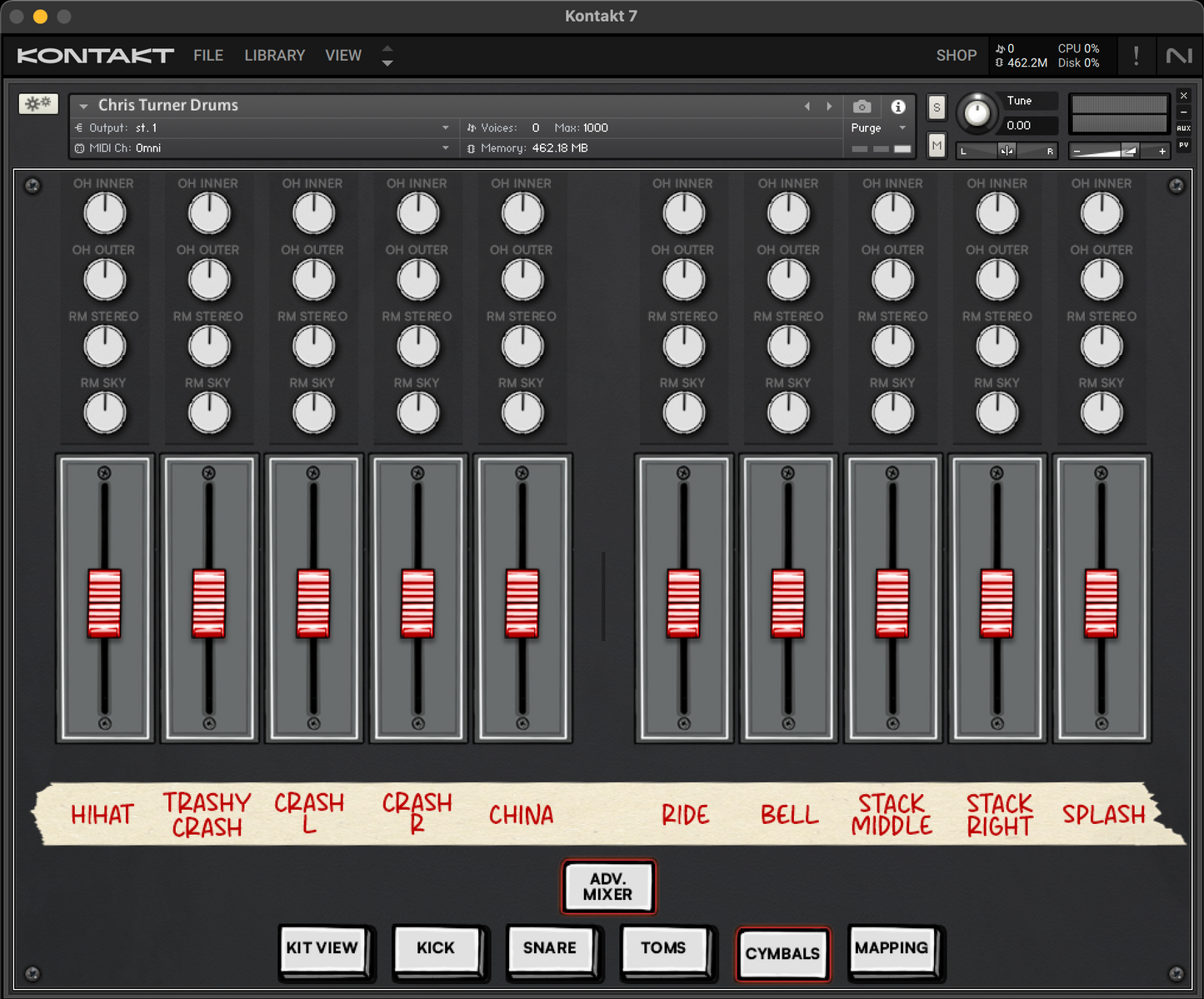Switch to the KICK page
The width and height of the screenshot is (1204, 999).
click(436, 948)
